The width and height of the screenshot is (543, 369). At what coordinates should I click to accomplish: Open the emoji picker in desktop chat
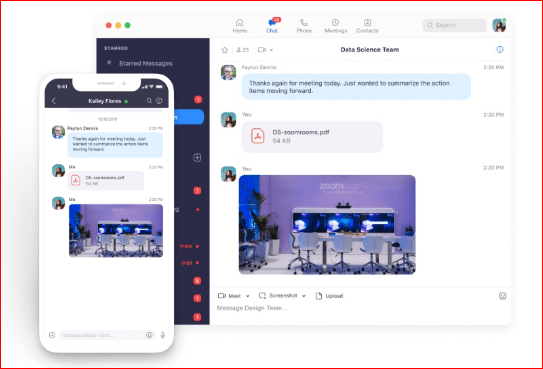click(502, 296)
